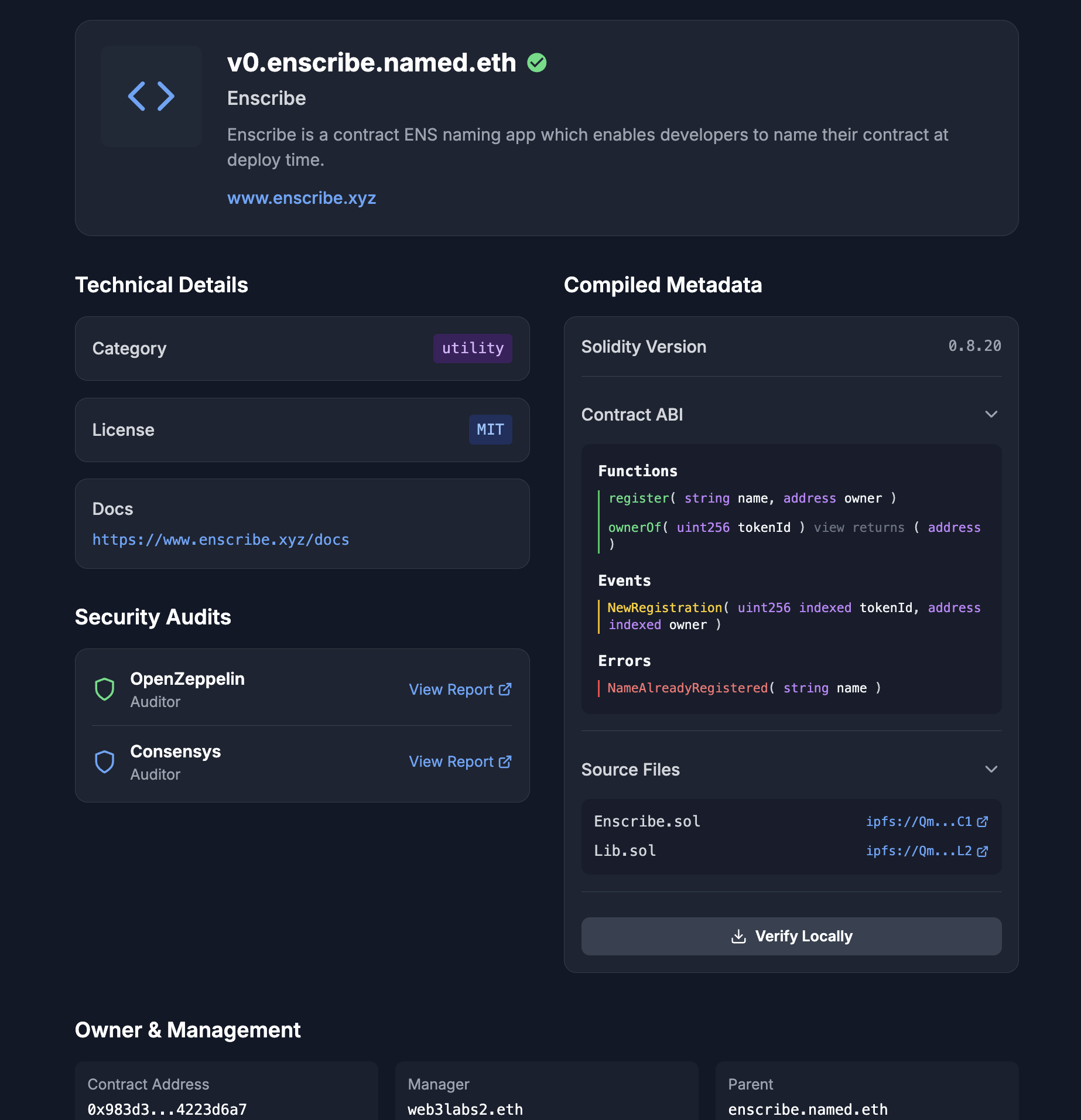
Task: Open the ipfs://Qm...C1 source link
Action: pyautogui.click(x=918, y=822)
